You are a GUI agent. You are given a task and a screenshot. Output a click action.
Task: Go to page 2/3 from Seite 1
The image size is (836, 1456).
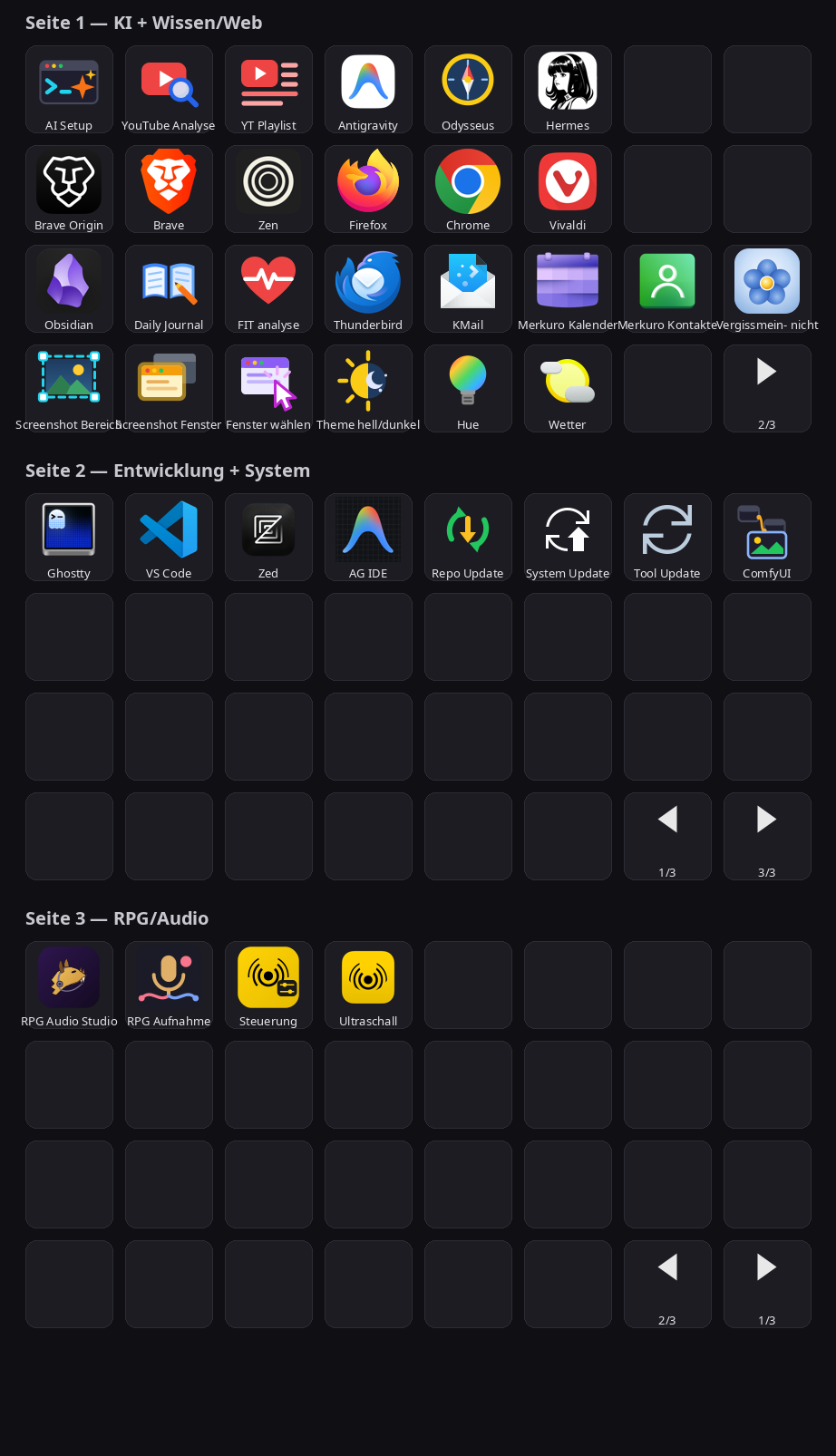[767, 389]
